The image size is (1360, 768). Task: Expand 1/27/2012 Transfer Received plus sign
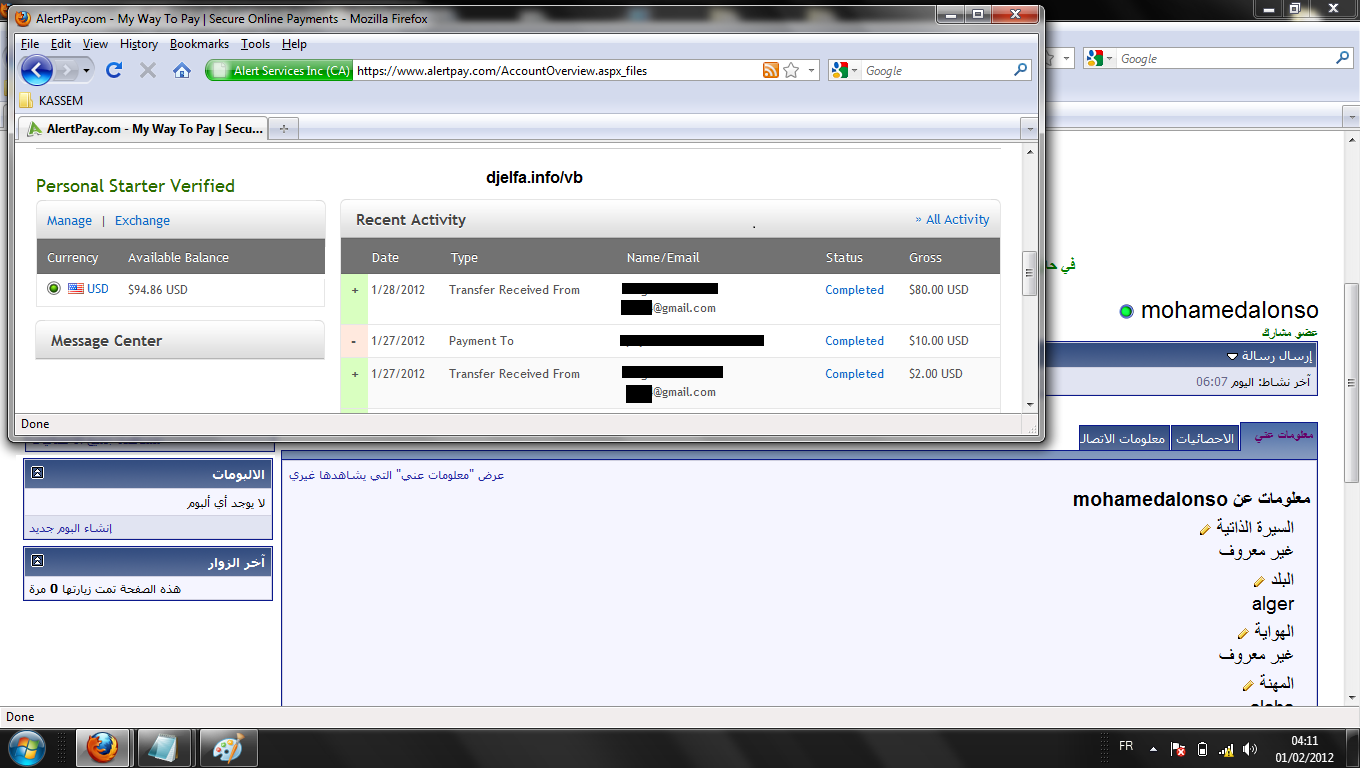click(354, 374)
